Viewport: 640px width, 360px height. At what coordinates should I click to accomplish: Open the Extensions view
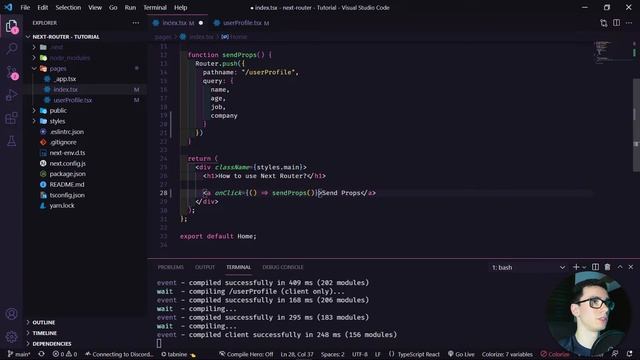(x=11, y=118)
